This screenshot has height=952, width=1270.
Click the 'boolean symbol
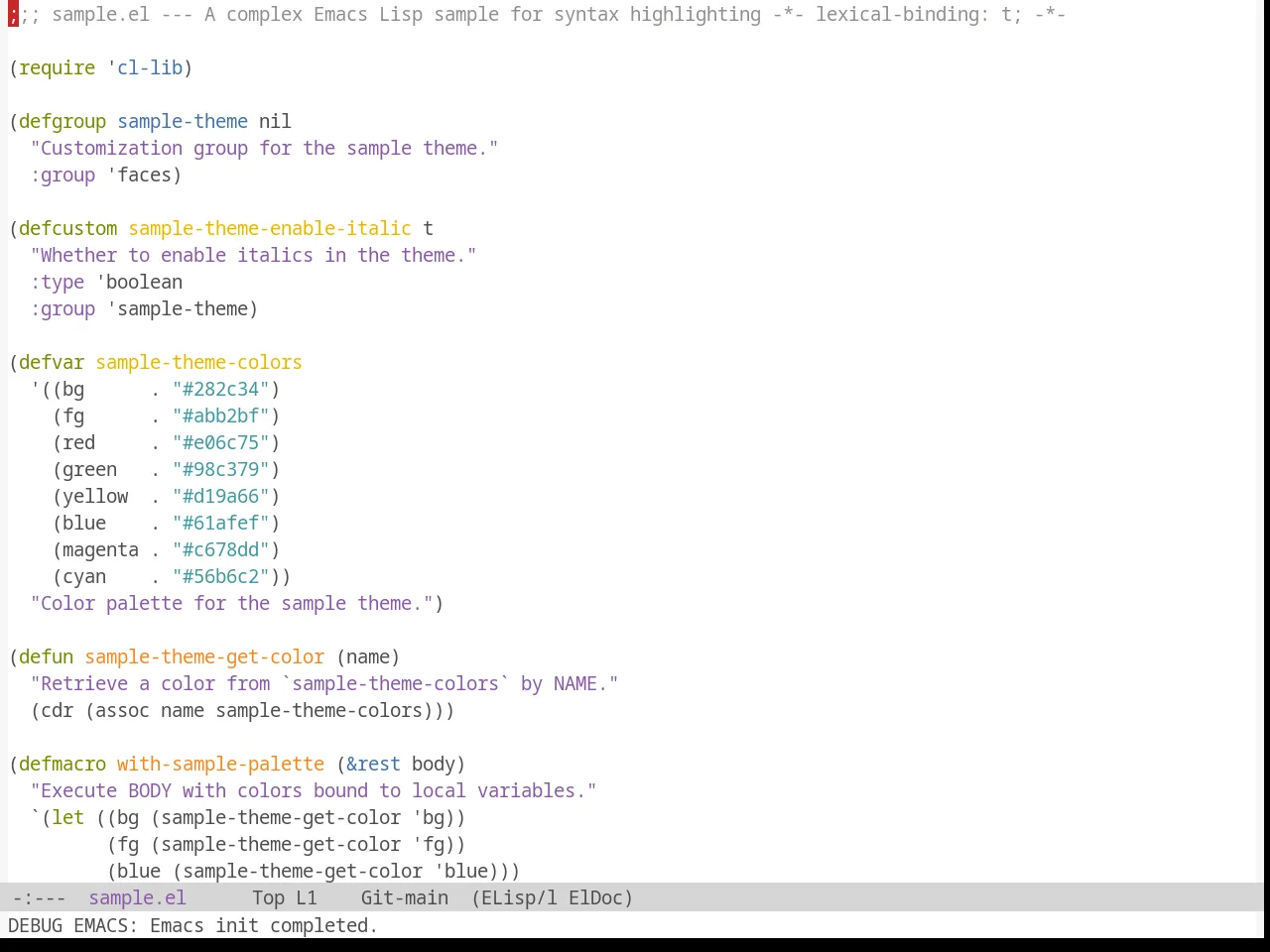(x=139, y=282)
